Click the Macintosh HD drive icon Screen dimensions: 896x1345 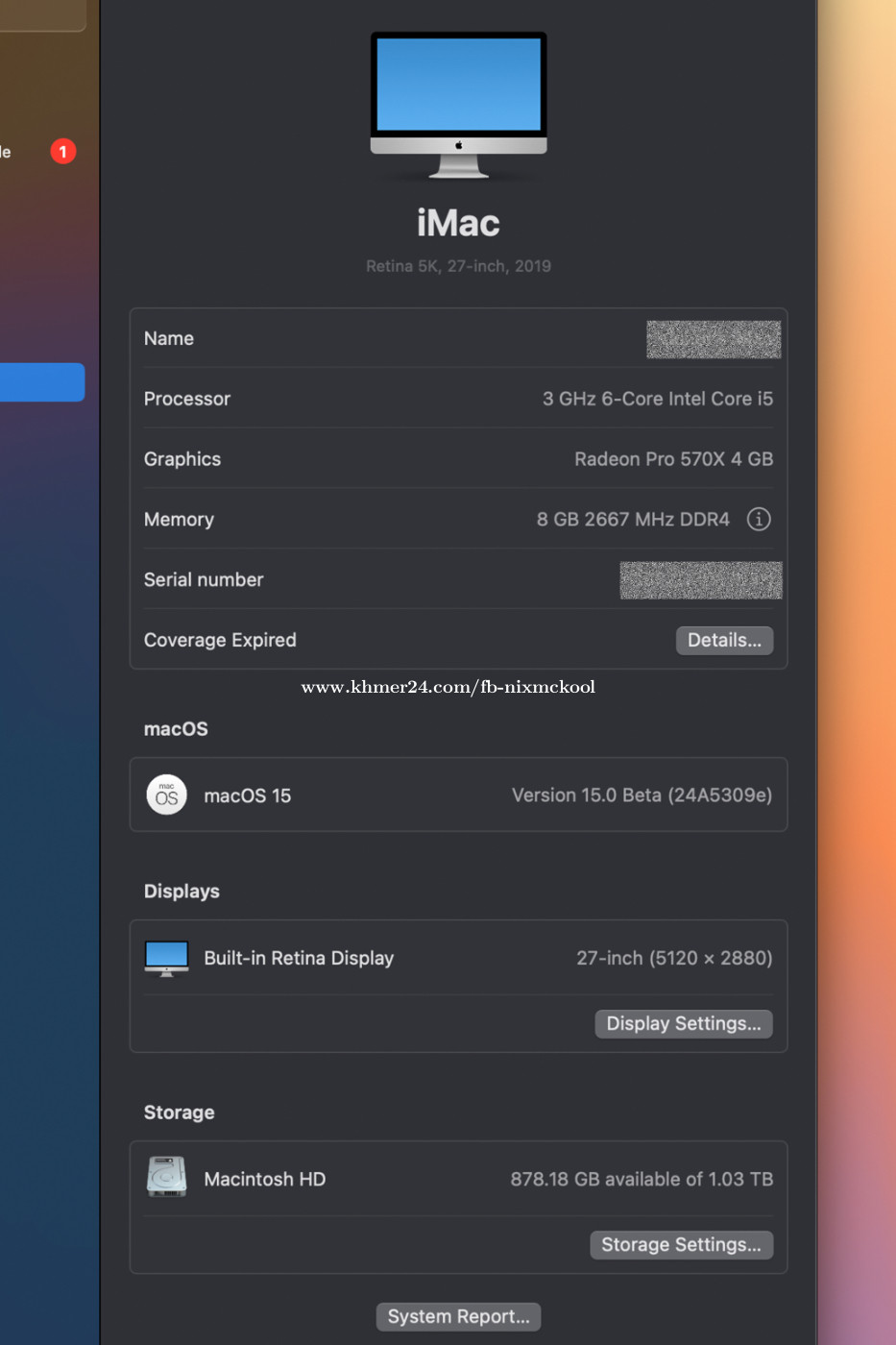(x=166, y=1177)
